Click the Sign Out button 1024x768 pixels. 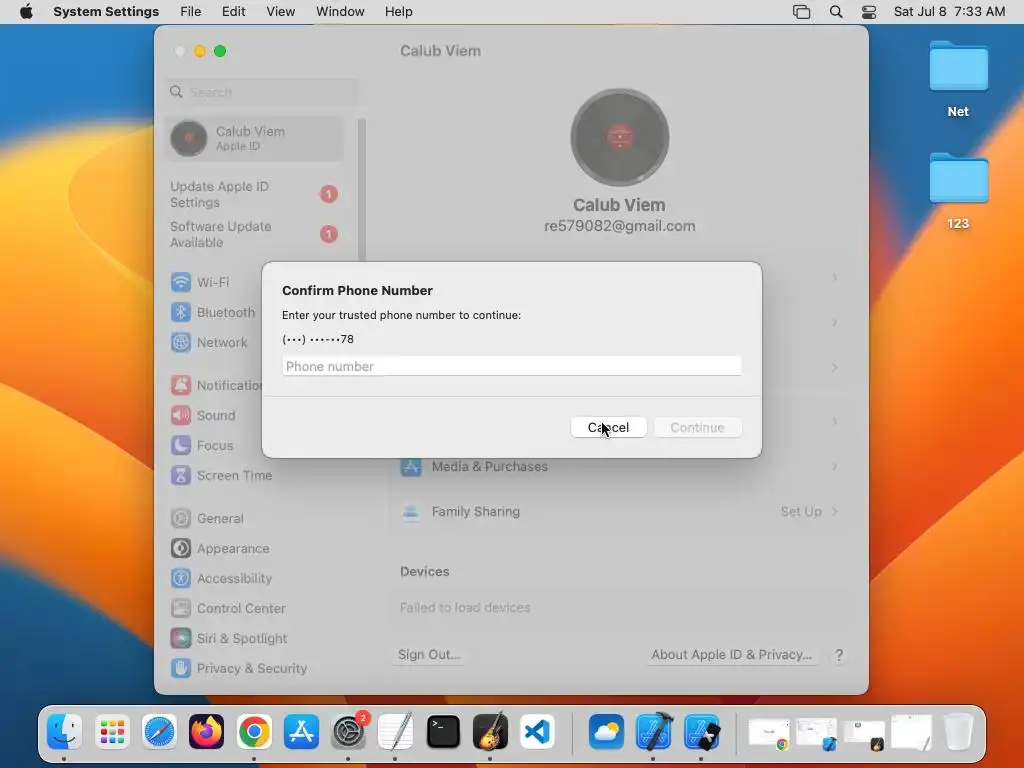tap(429, 654)
